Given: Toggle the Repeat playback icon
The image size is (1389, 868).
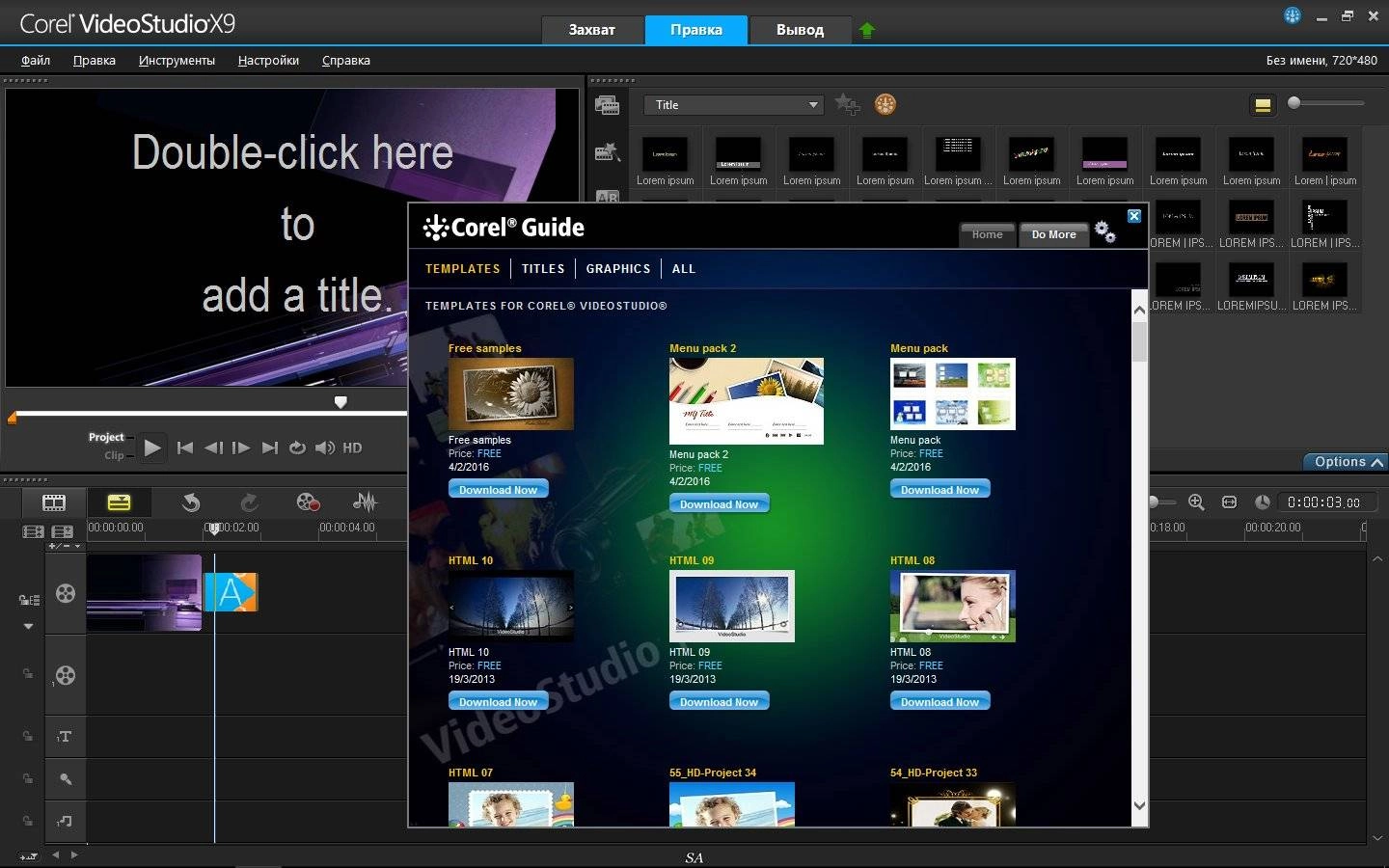Looking at the screenshot, I should (x=297, y=448).
